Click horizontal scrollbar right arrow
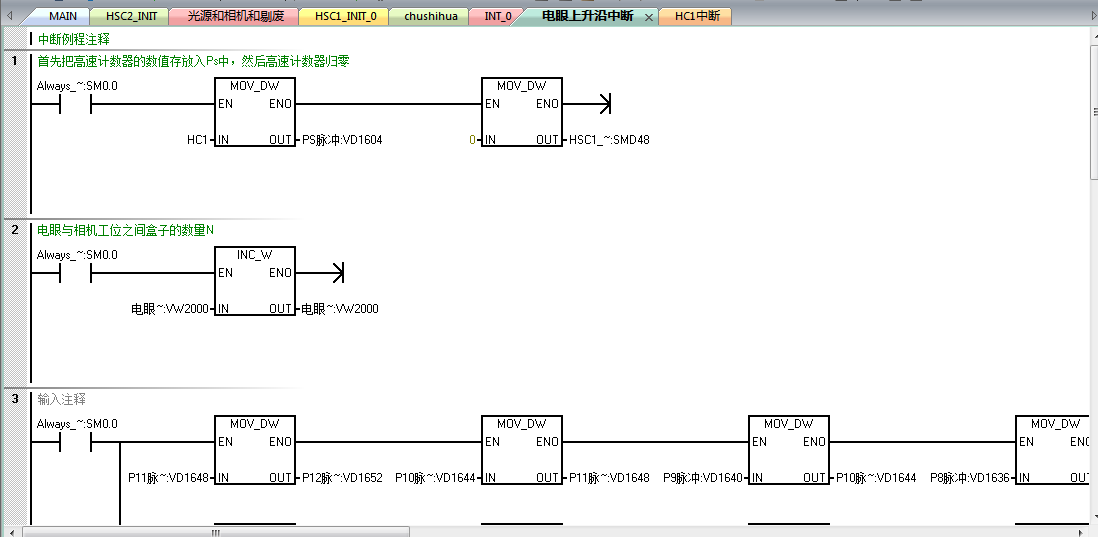 coord(1081,532)
